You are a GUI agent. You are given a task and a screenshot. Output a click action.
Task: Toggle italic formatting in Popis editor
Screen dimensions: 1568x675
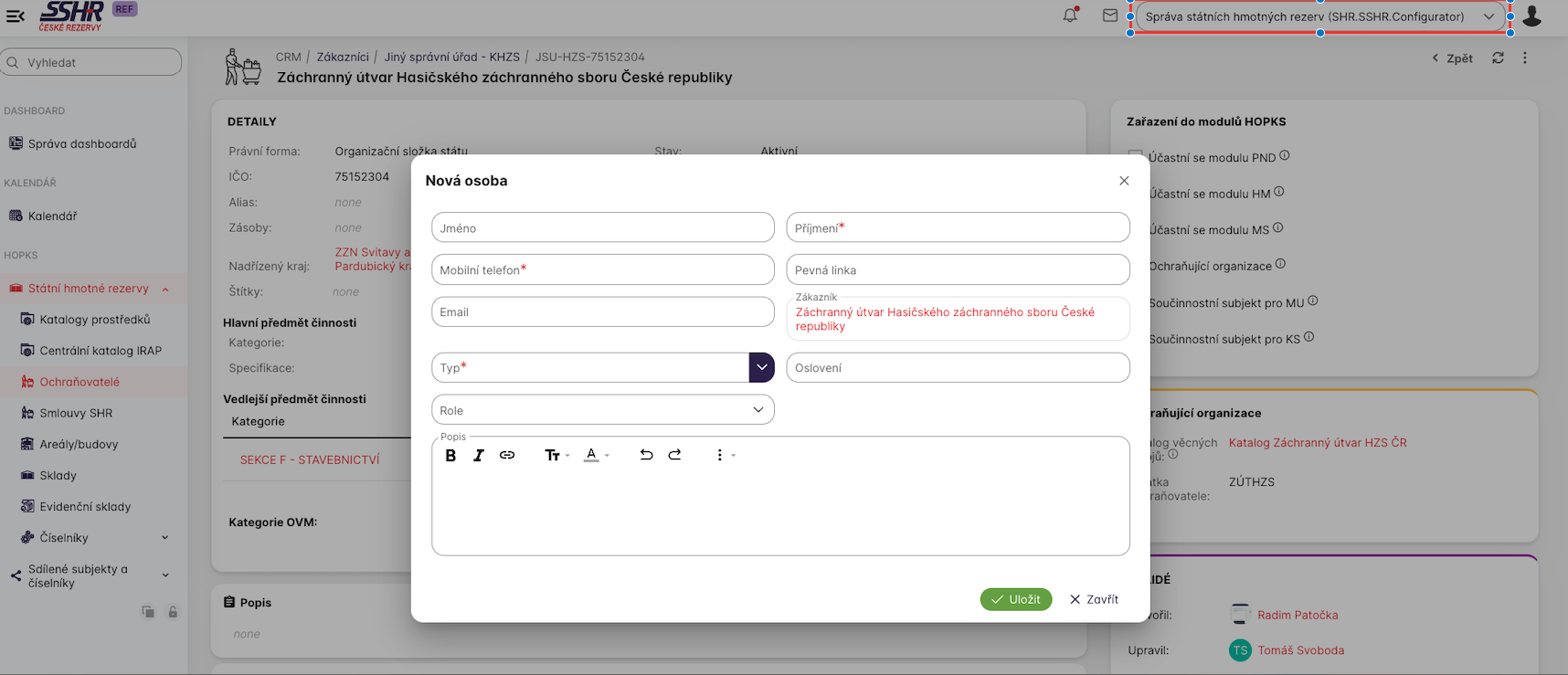(x=478, y=455)
